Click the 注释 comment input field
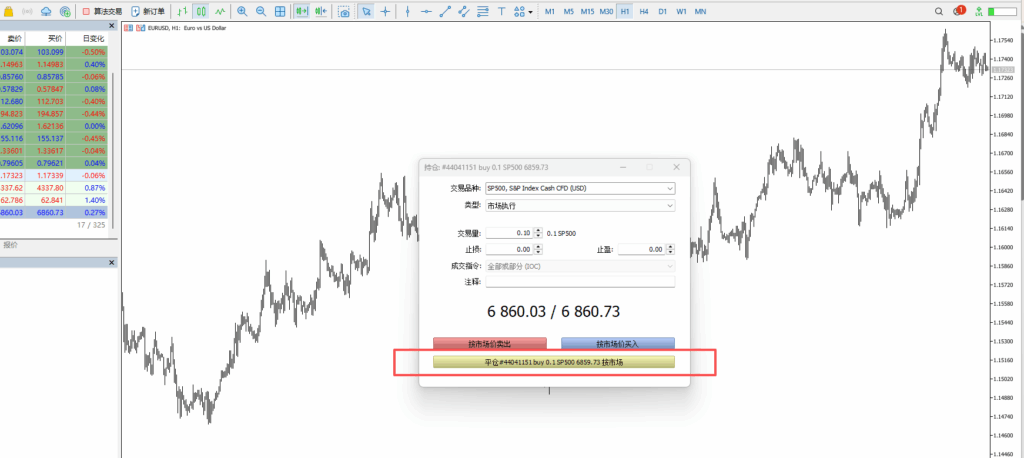1024x458 pixels. [580, 282]
